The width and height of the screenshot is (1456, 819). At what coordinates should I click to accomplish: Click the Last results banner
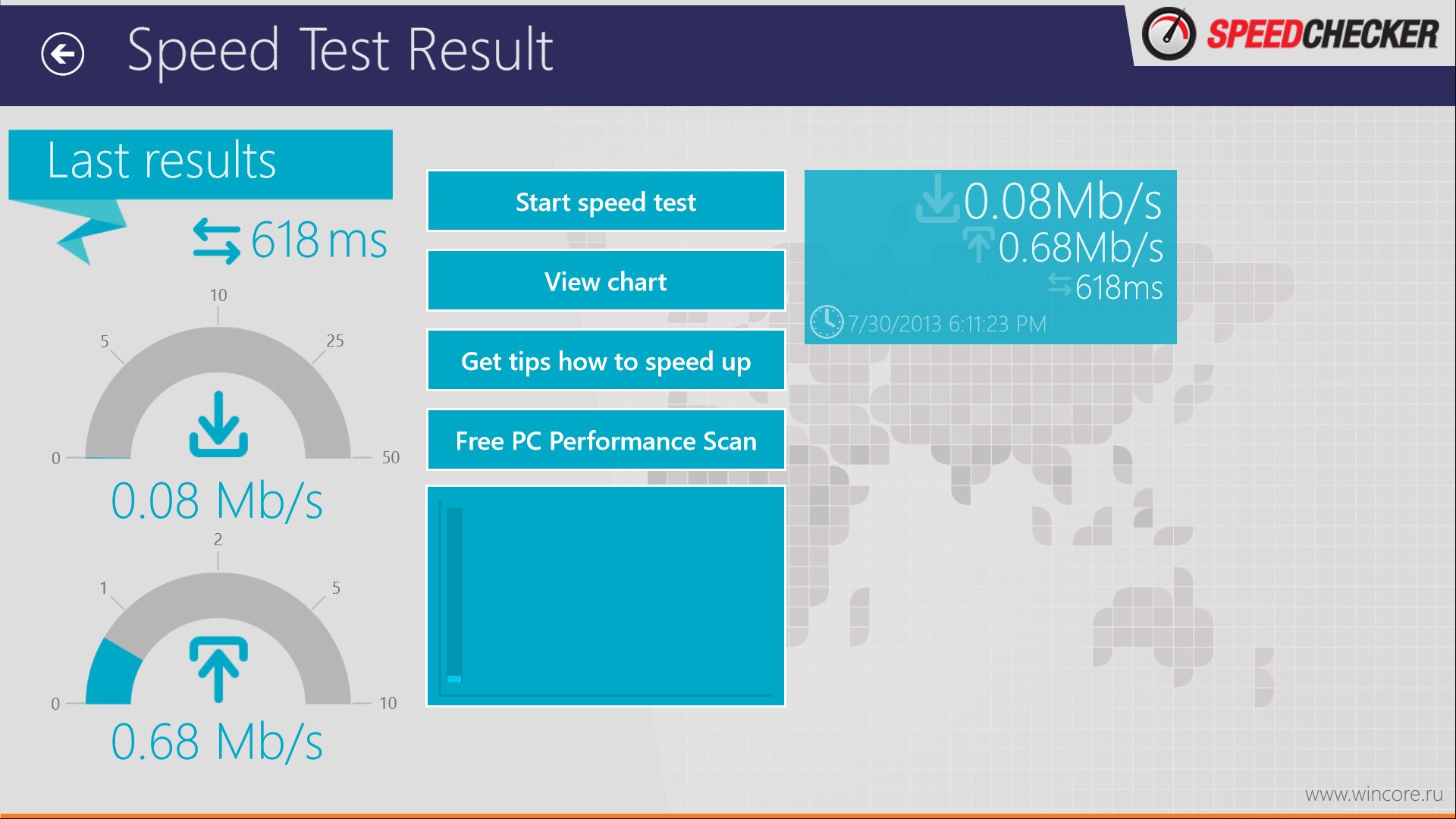200,165
